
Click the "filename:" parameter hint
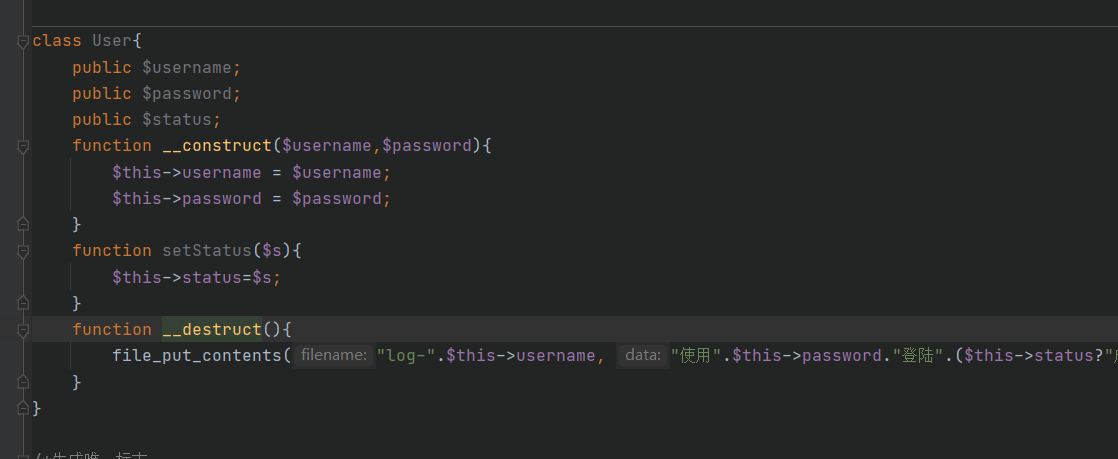(x=334, y=355)
